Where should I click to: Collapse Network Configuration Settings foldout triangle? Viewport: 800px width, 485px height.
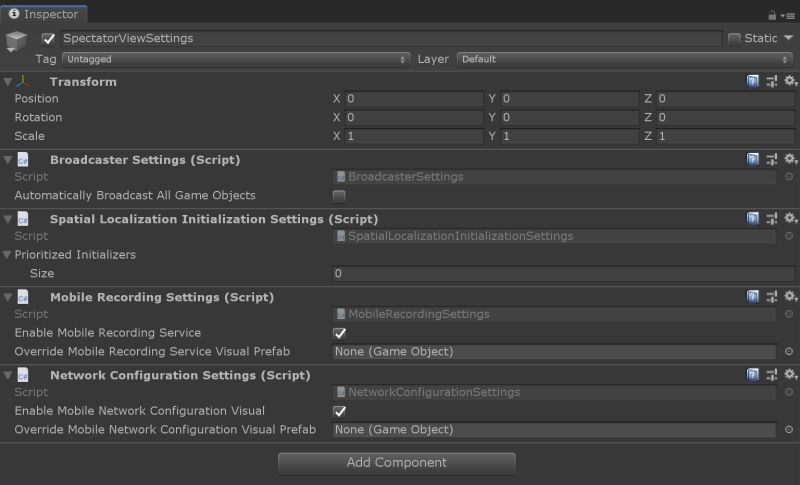tap(8, 375)
